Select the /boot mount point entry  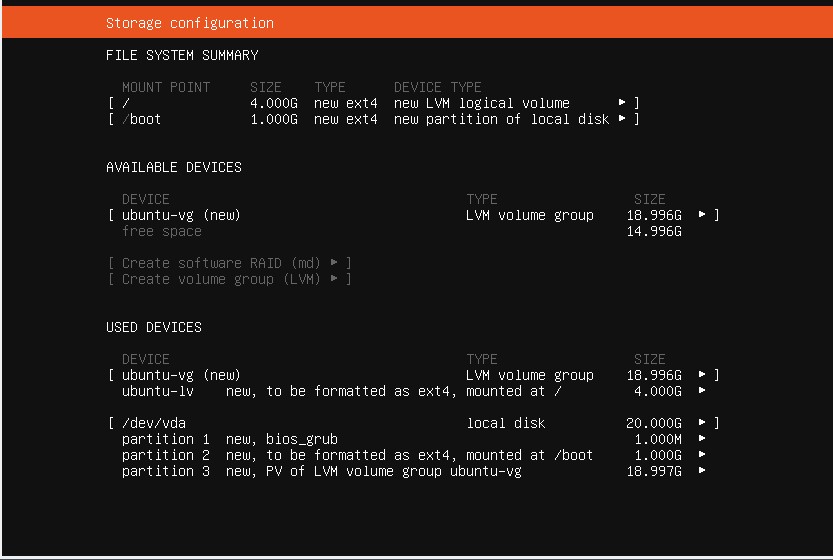pyautogui.click(x=141, y=119)
